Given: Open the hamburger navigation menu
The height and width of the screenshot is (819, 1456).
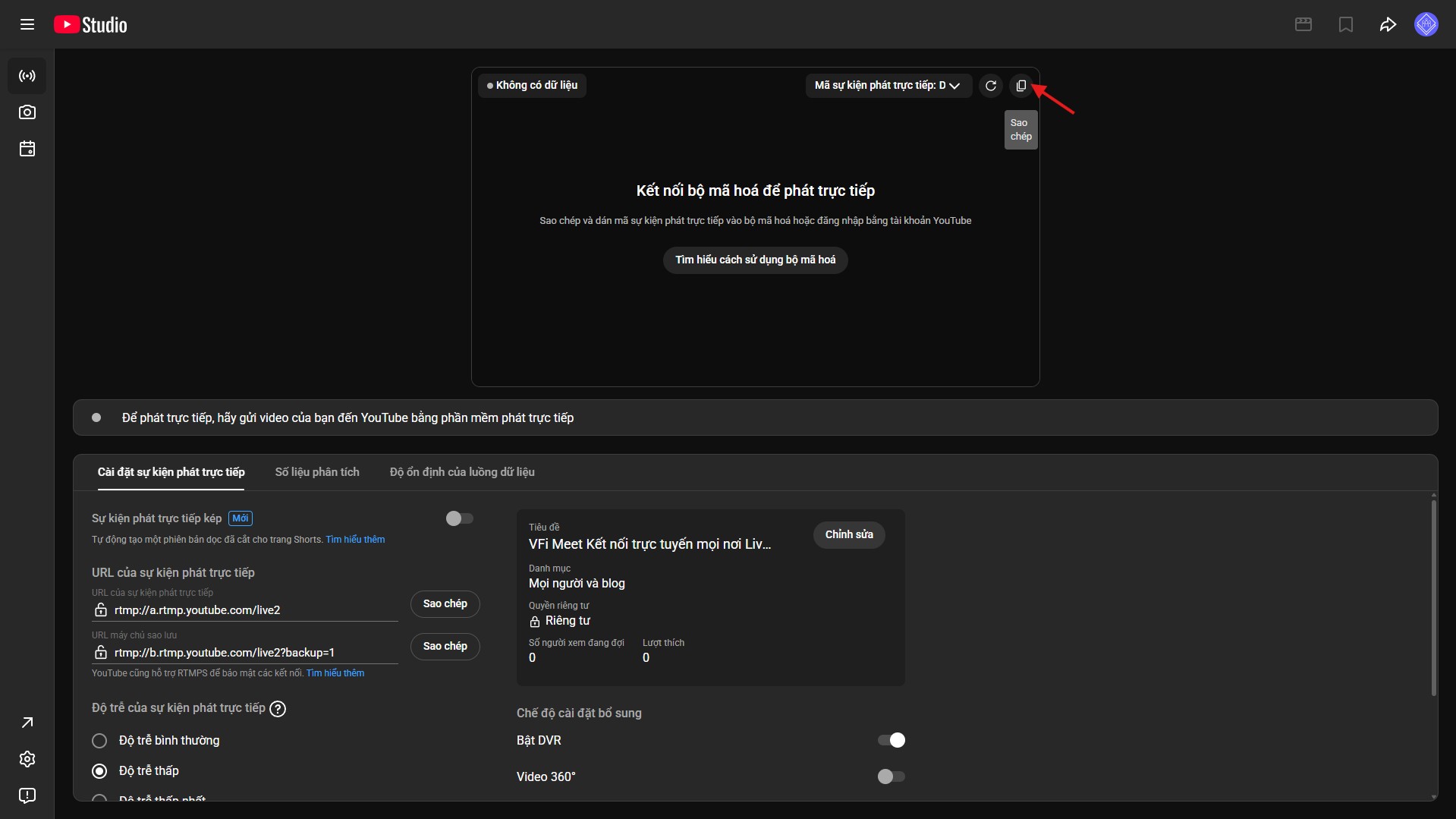Looking at the screenshot, I should (x=27, y=24).
